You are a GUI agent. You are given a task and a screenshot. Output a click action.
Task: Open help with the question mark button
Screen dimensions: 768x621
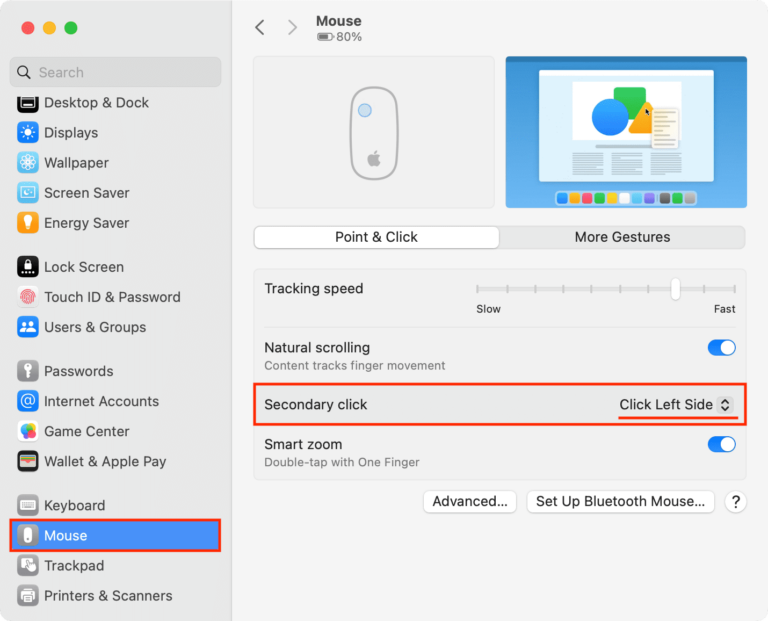(735, 502)
